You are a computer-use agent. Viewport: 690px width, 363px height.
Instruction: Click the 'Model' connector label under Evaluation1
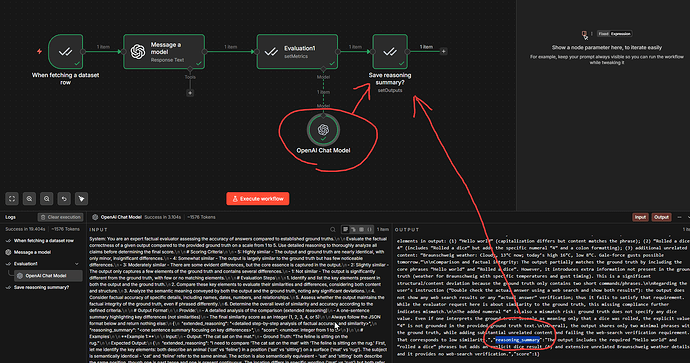(323, 77)
